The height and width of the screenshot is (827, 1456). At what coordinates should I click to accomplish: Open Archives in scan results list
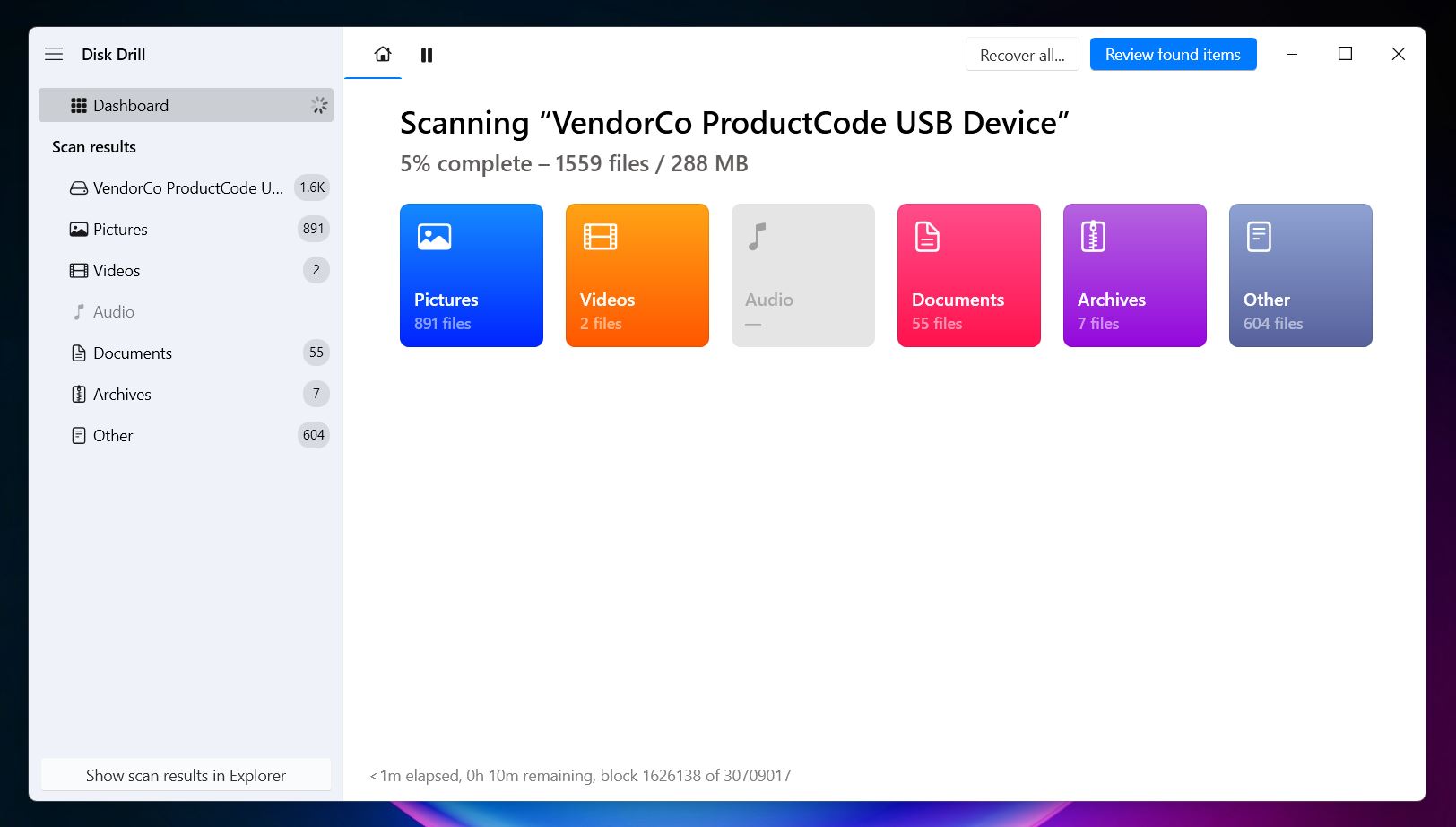point(186,395)
